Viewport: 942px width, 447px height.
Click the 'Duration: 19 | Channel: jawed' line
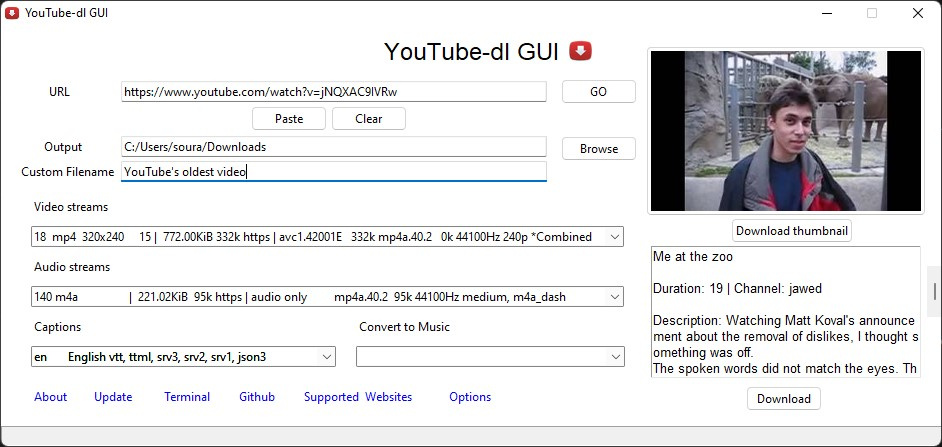point(737,288)
